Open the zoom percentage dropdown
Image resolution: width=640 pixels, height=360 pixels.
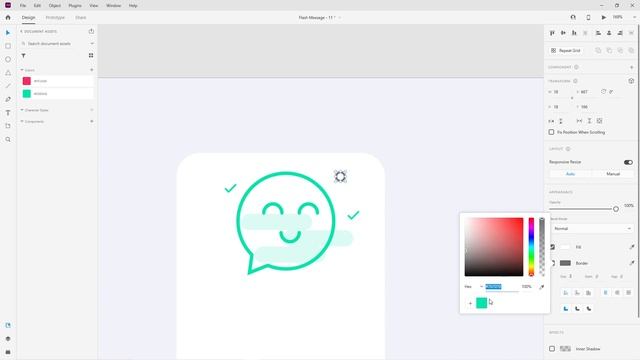pos(634,17)
